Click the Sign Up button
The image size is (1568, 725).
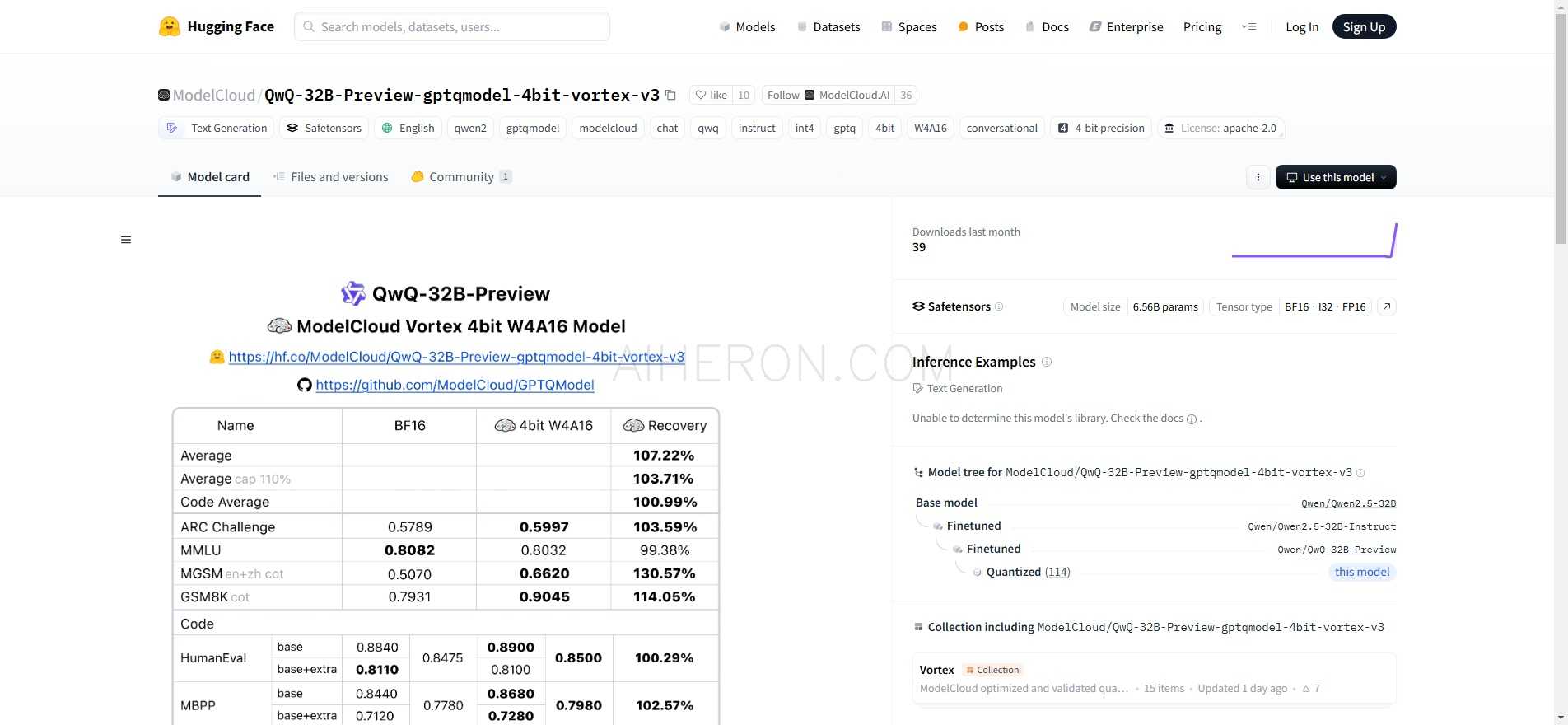(1364, 26)
